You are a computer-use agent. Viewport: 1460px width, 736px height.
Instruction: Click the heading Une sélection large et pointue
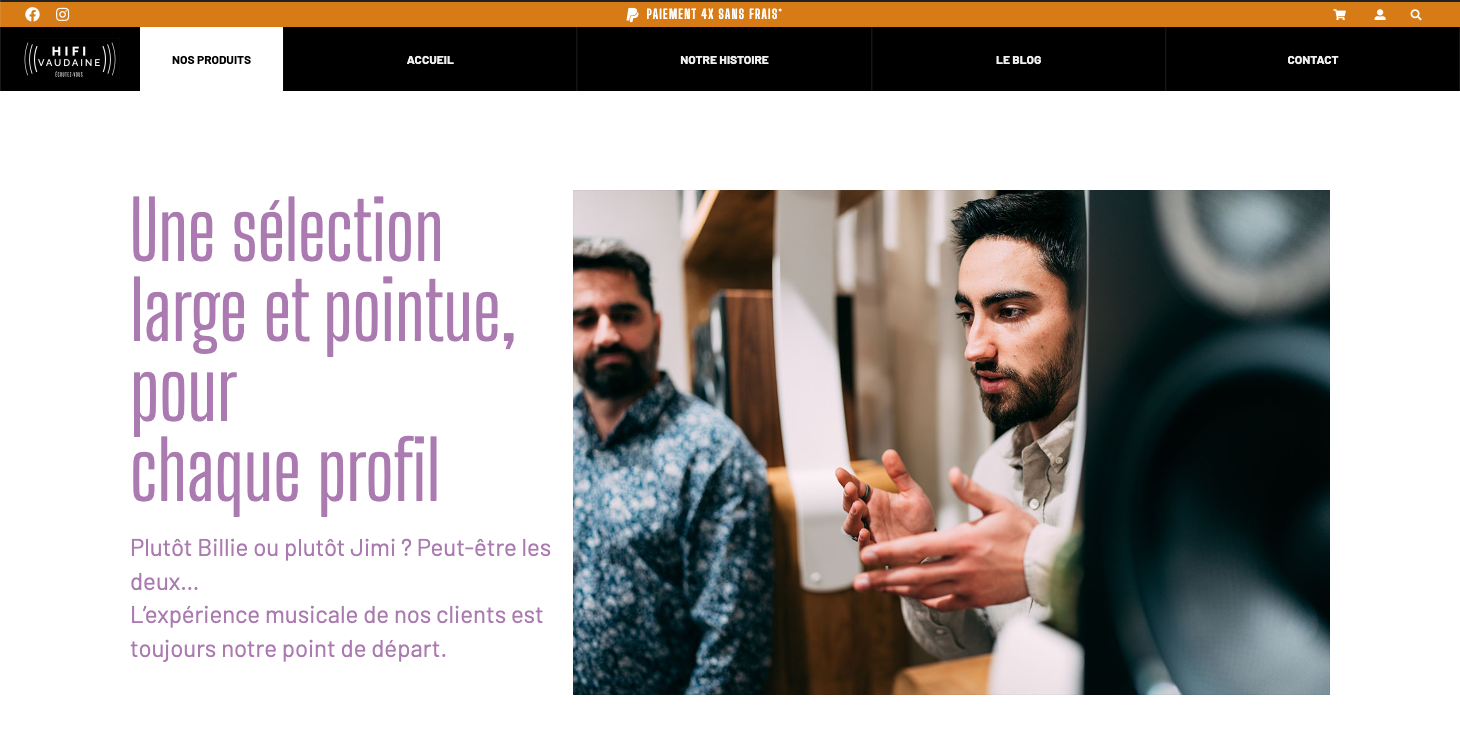pos(323,351)
